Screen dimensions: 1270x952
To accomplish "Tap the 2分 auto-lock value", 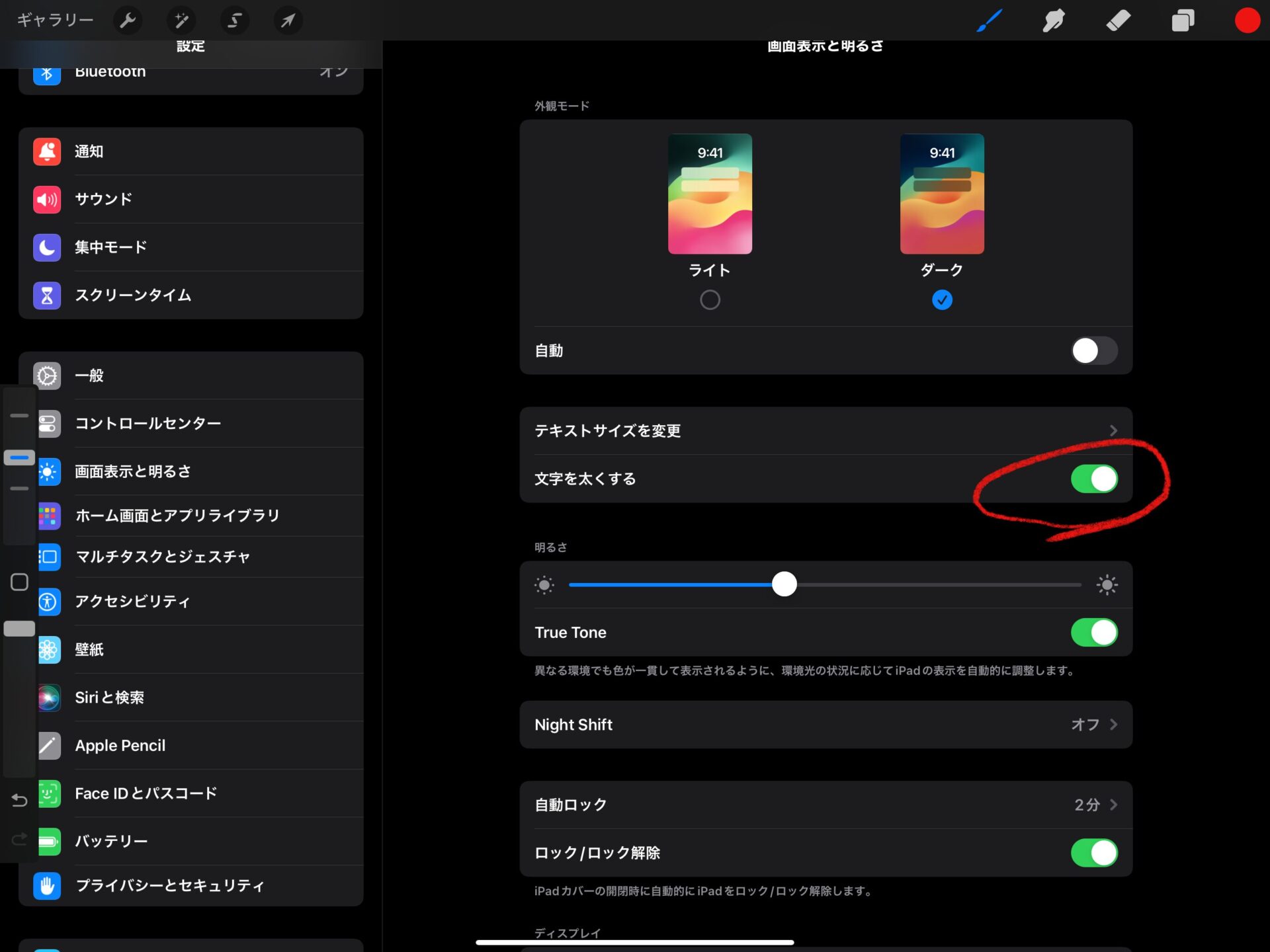I will coord(1087,805).
